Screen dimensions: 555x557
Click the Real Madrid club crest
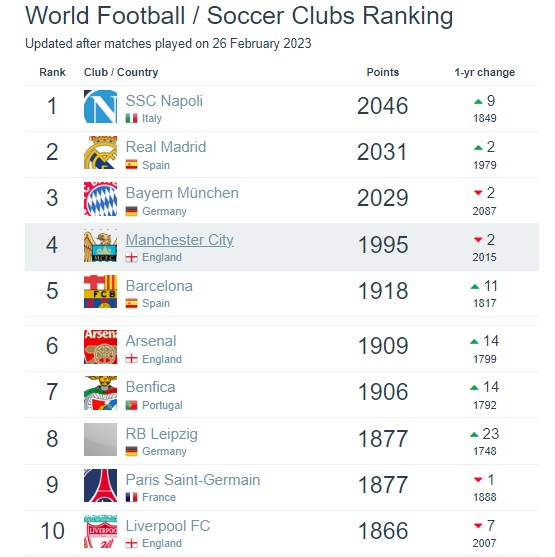(100, 153)
